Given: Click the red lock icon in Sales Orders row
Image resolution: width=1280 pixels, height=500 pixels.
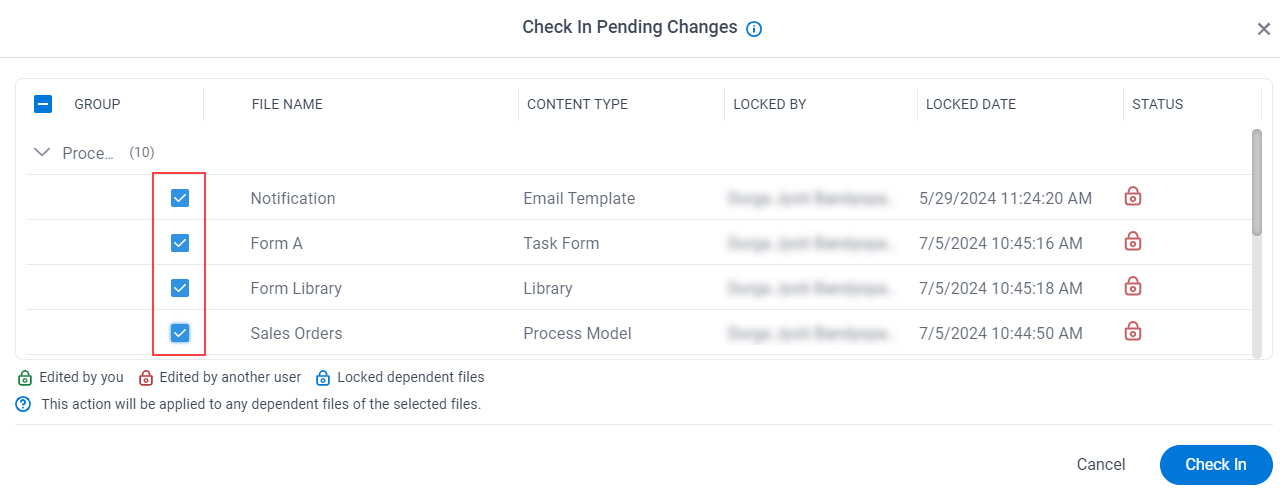Looking at the screenshot, I should point(1133,331).
